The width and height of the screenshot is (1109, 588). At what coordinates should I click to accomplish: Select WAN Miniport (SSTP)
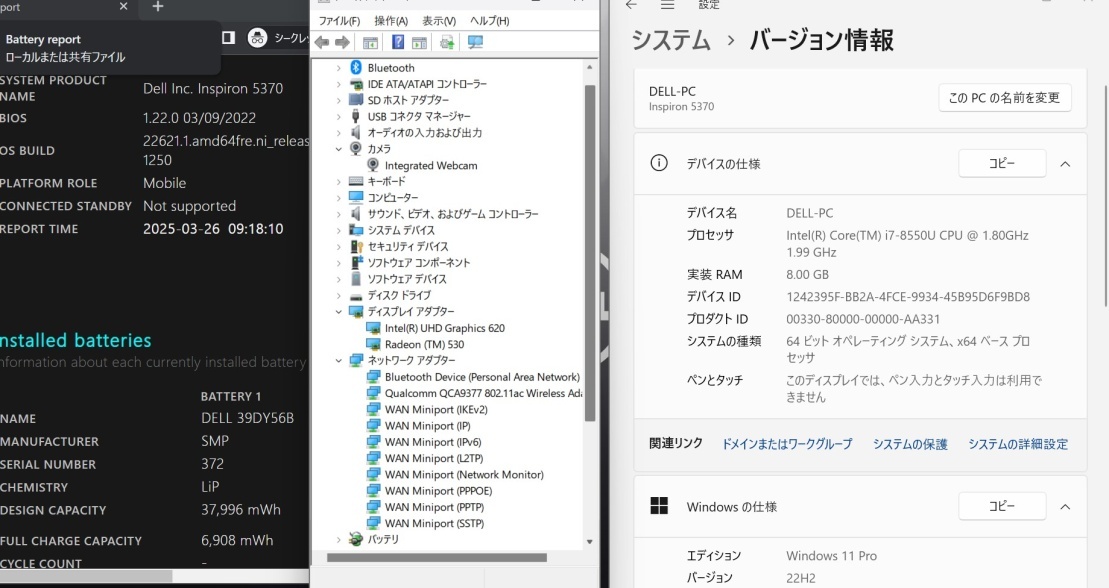click(x=434, y=524)
